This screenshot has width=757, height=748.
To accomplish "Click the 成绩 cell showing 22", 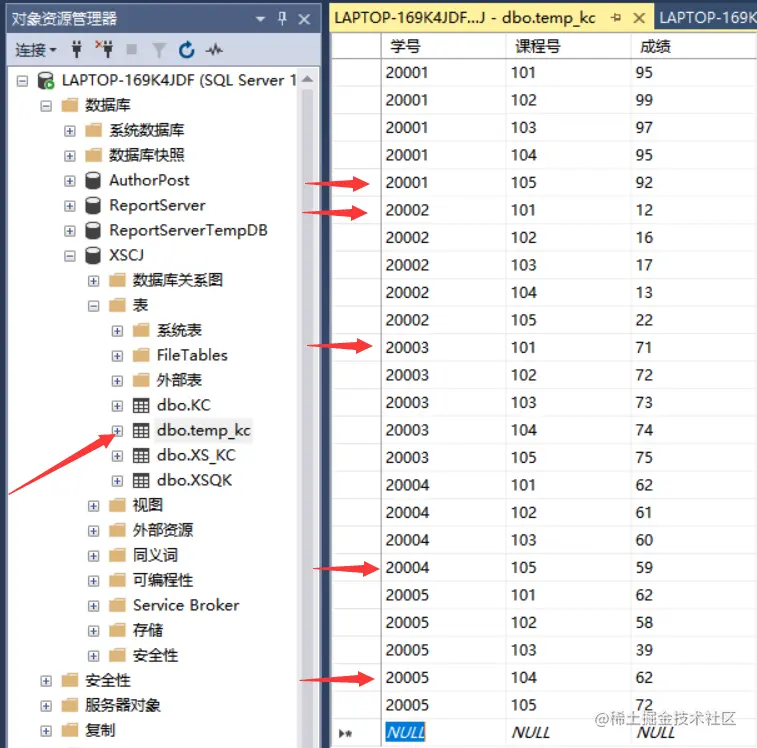I will (694, 320).
